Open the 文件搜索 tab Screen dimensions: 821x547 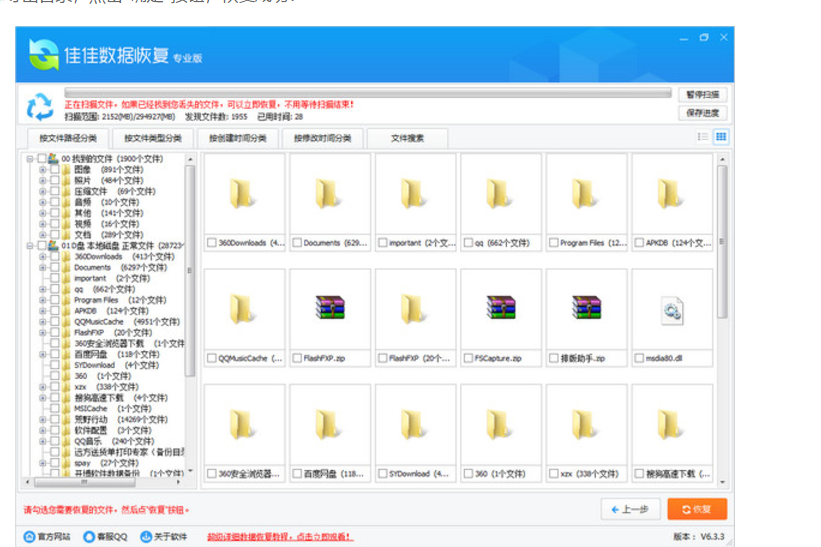coord(407,138)
